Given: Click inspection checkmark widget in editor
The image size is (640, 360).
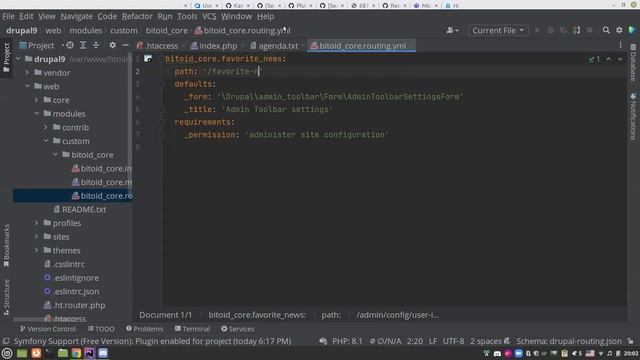Looking at the screenshot, I should point(594,59).
